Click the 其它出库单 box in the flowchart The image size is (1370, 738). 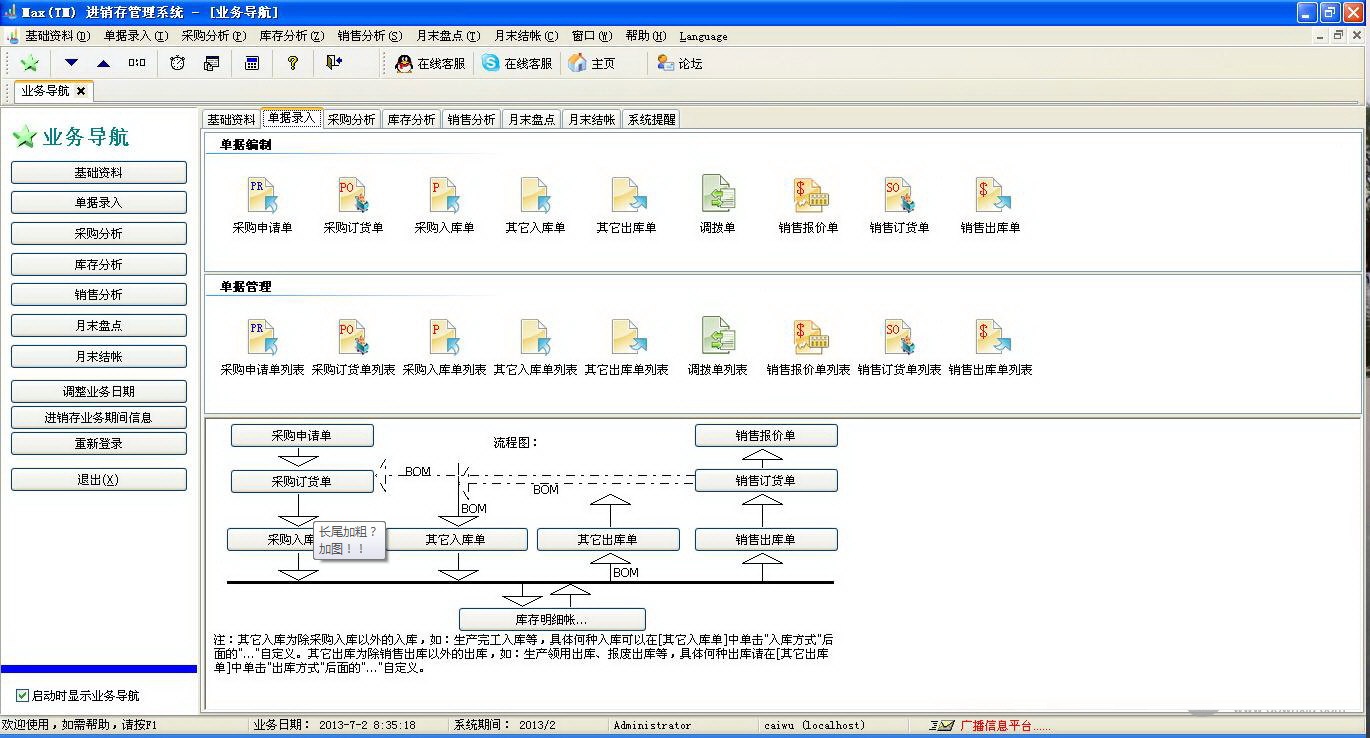tap(608, 540)
